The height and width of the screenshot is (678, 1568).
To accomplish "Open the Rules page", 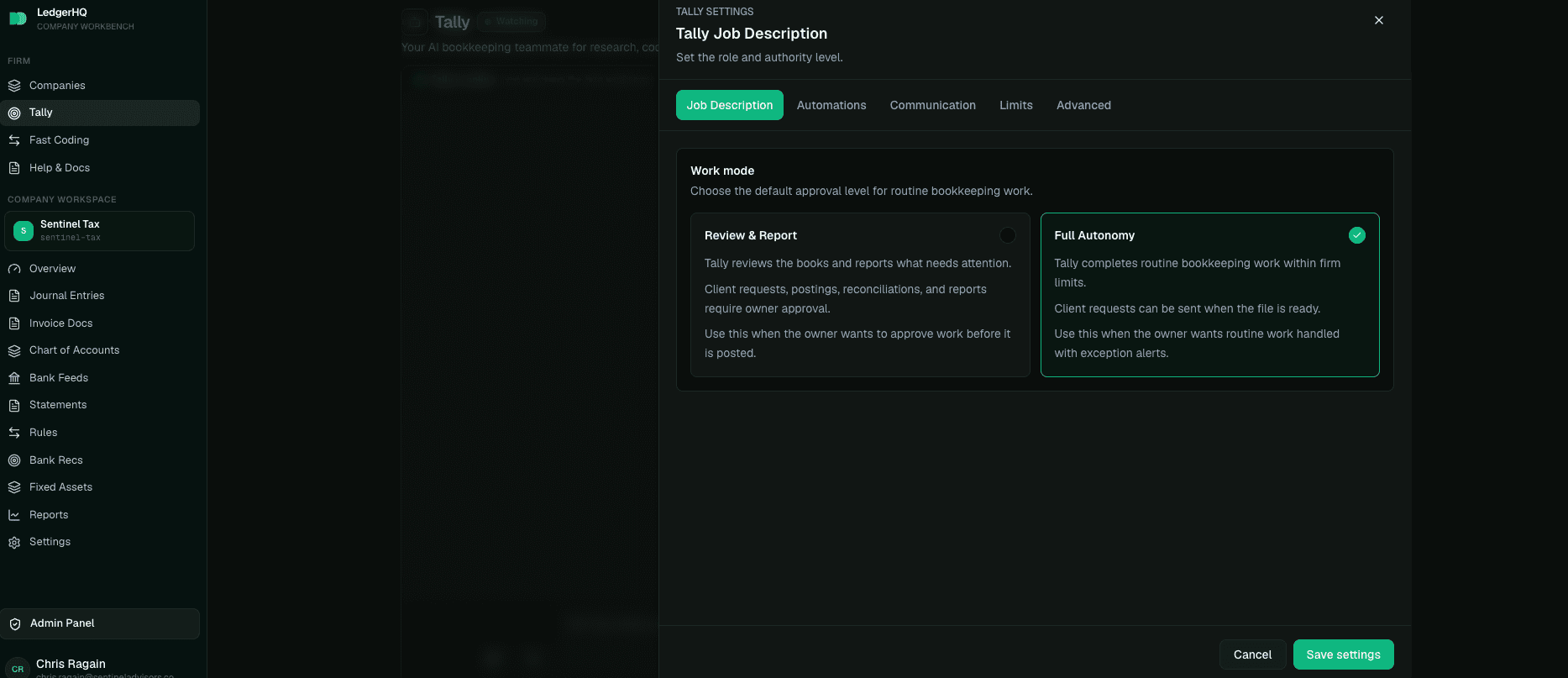I will [x=100, y=433].
